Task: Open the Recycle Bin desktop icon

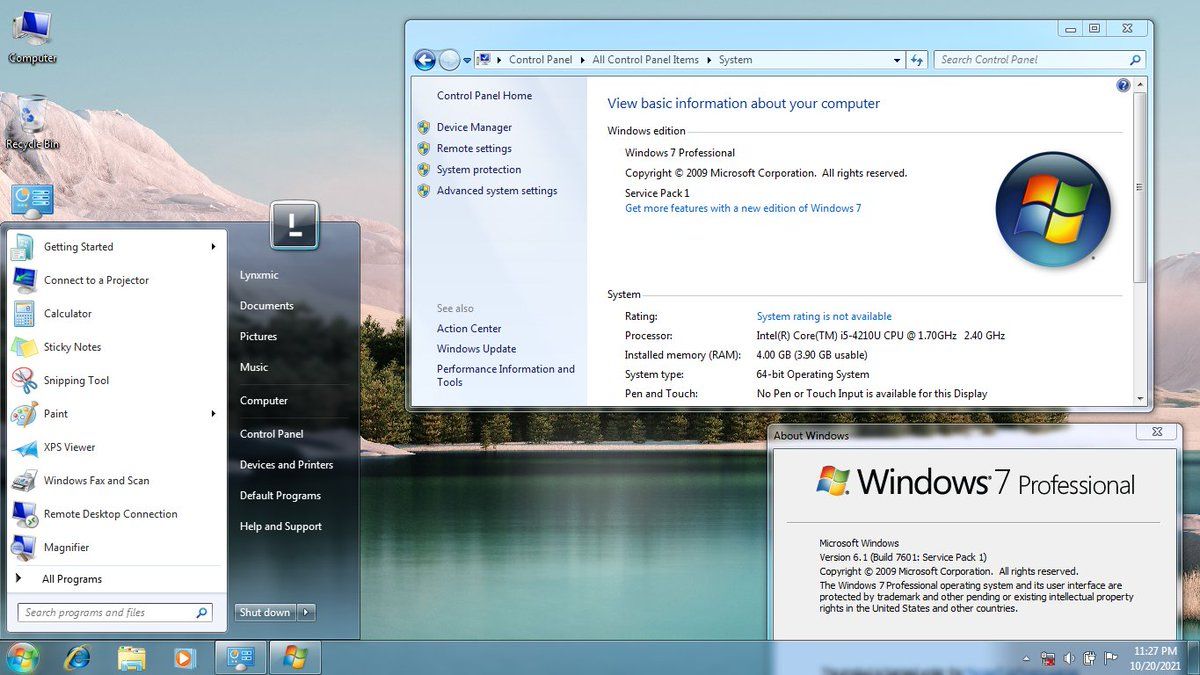Action: click(32, 120)
